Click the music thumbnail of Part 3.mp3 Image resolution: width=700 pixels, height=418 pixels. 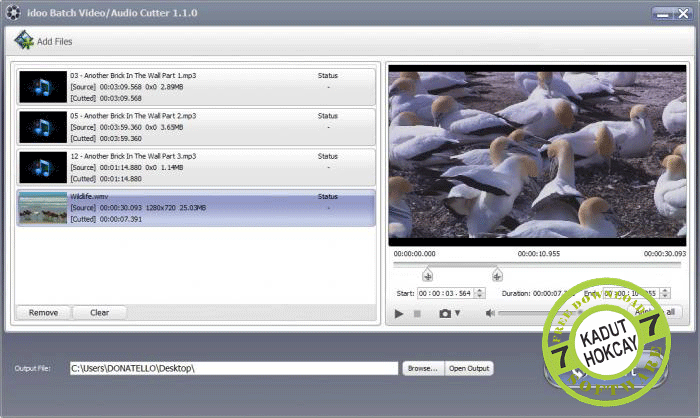pos(43,167)
